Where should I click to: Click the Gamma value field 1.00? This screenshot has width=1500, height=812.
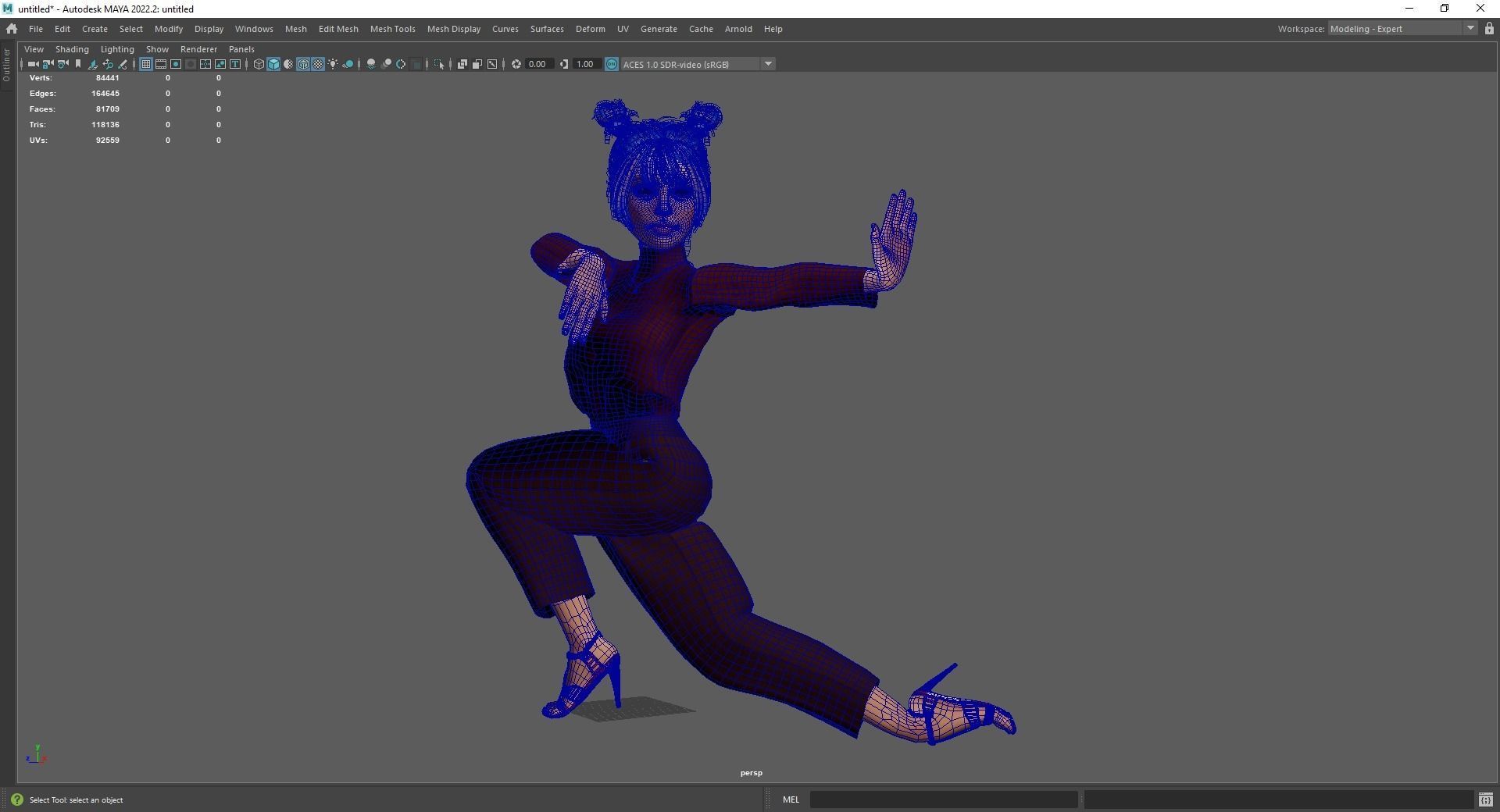586,64
